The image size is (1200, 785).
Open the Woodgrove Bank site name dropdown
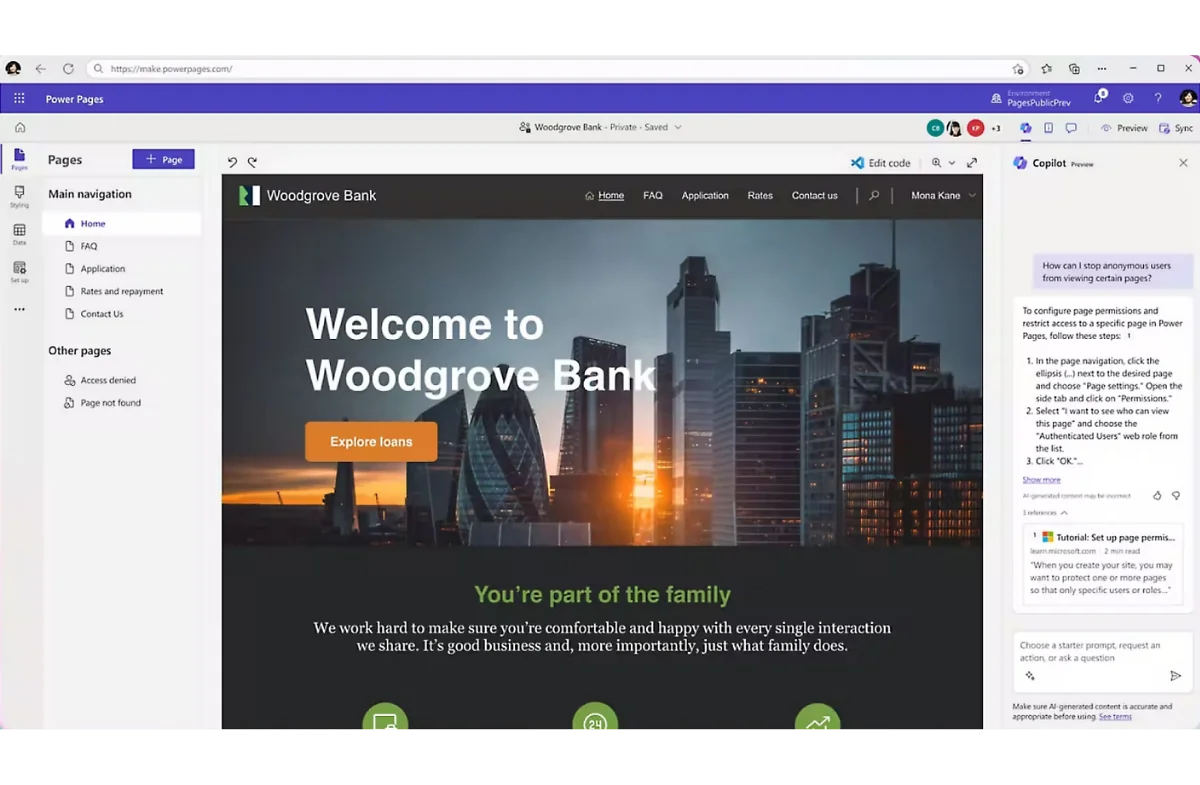point(678,128)
